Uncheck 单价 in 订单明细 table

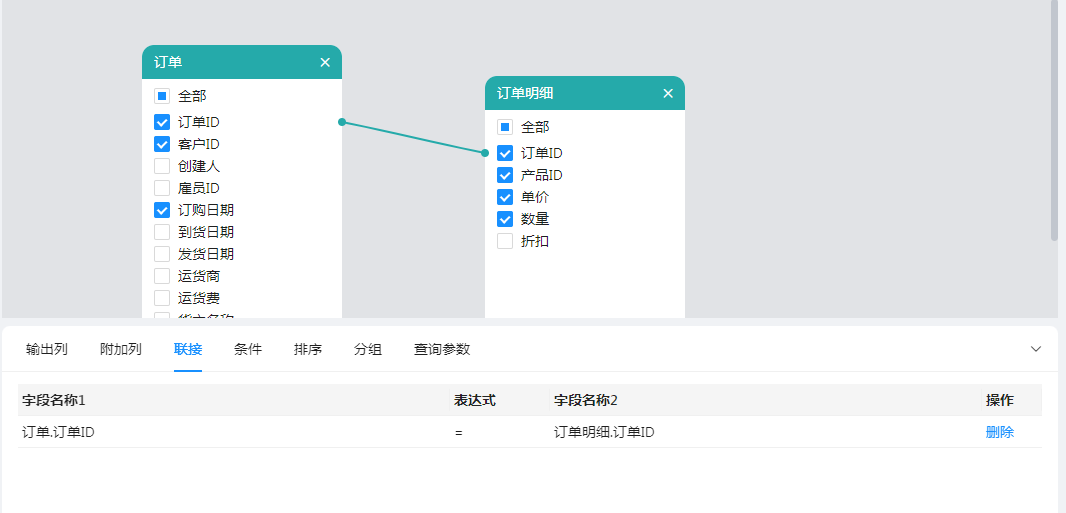(x=505, y=197)
